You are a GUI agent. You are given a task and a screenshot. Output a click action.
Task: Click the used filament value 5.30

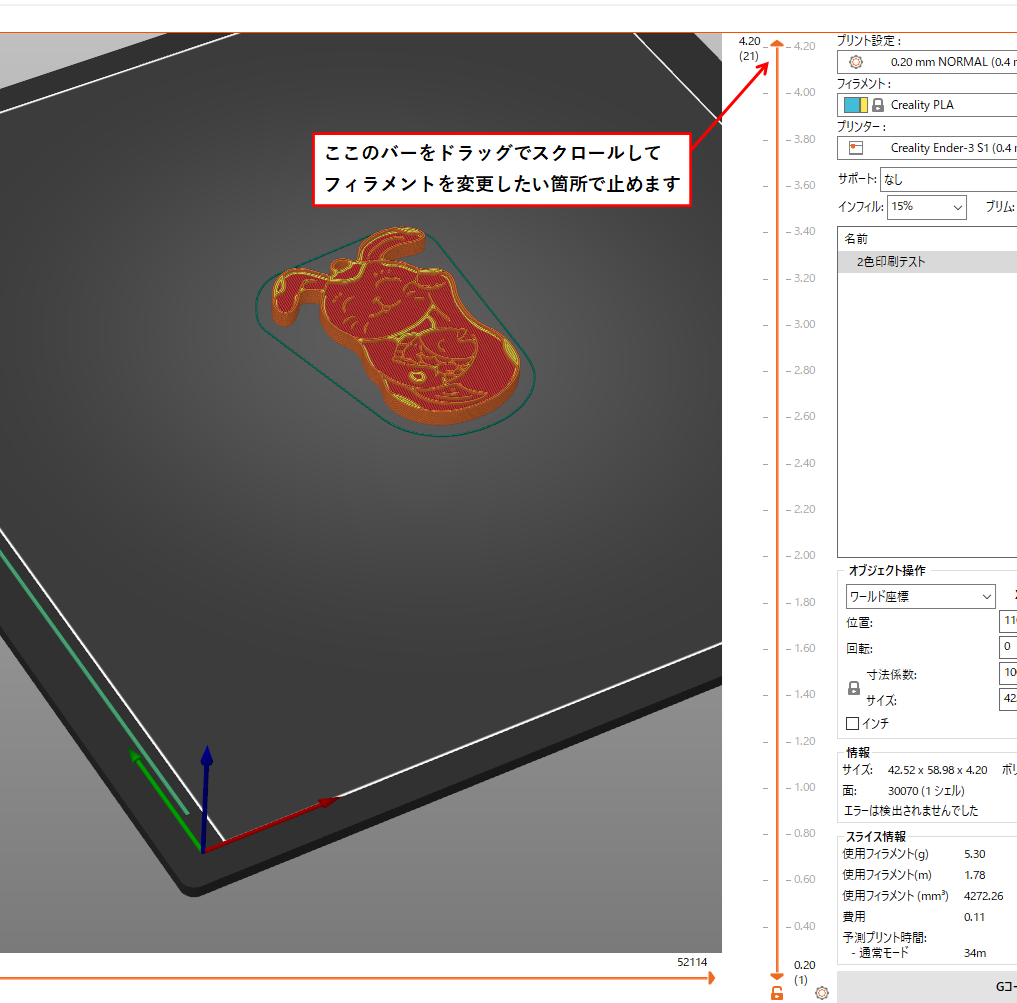point(974,854)
